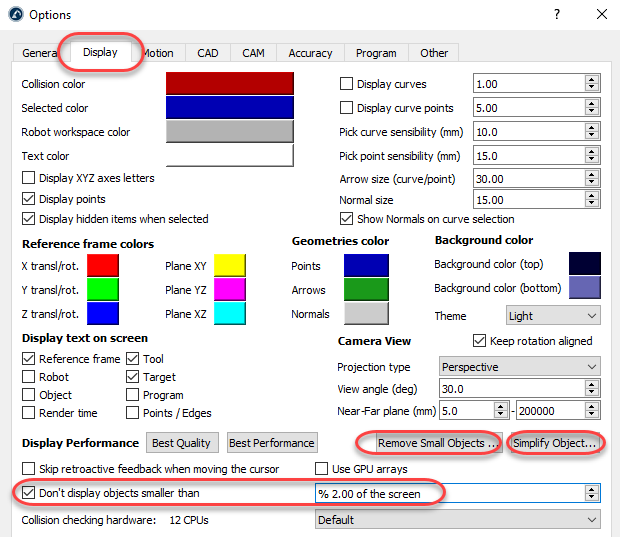Switch to the CAM tab

(x=253, y=53)
